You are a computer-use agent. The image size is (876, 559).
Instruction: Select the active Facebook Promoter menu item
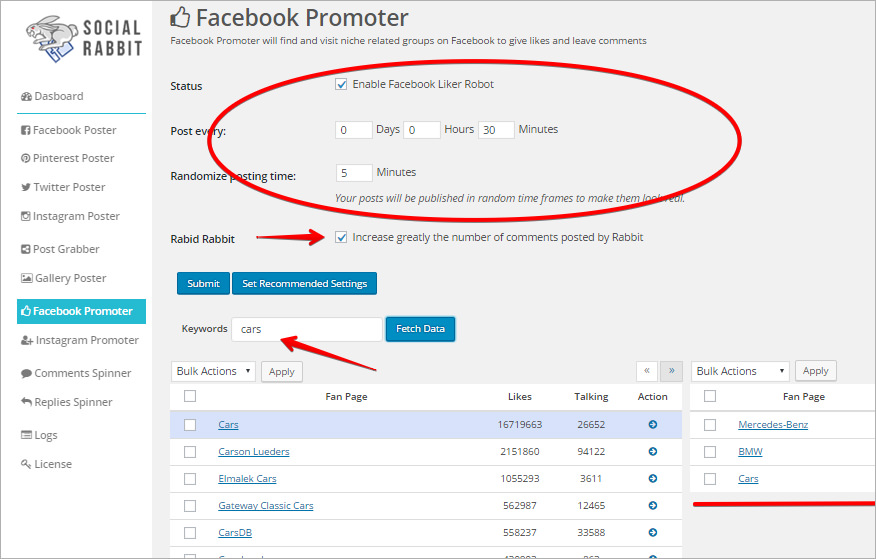[82, 311]
